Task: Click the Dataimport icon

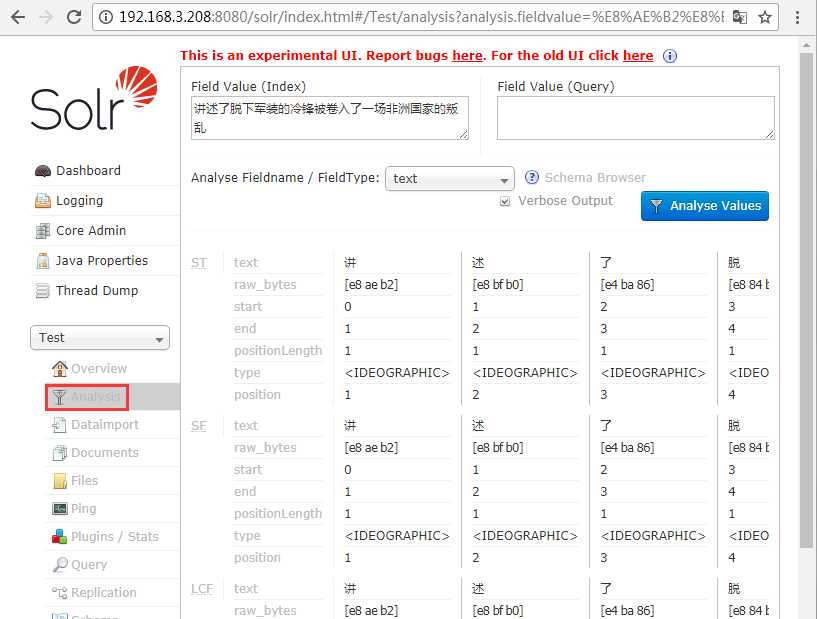Action: tap(59, 425)
